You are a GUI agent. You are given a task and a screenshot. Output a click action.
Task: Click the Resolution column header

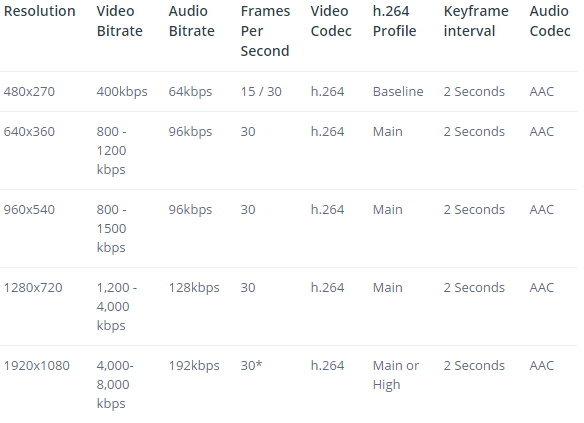39,11
